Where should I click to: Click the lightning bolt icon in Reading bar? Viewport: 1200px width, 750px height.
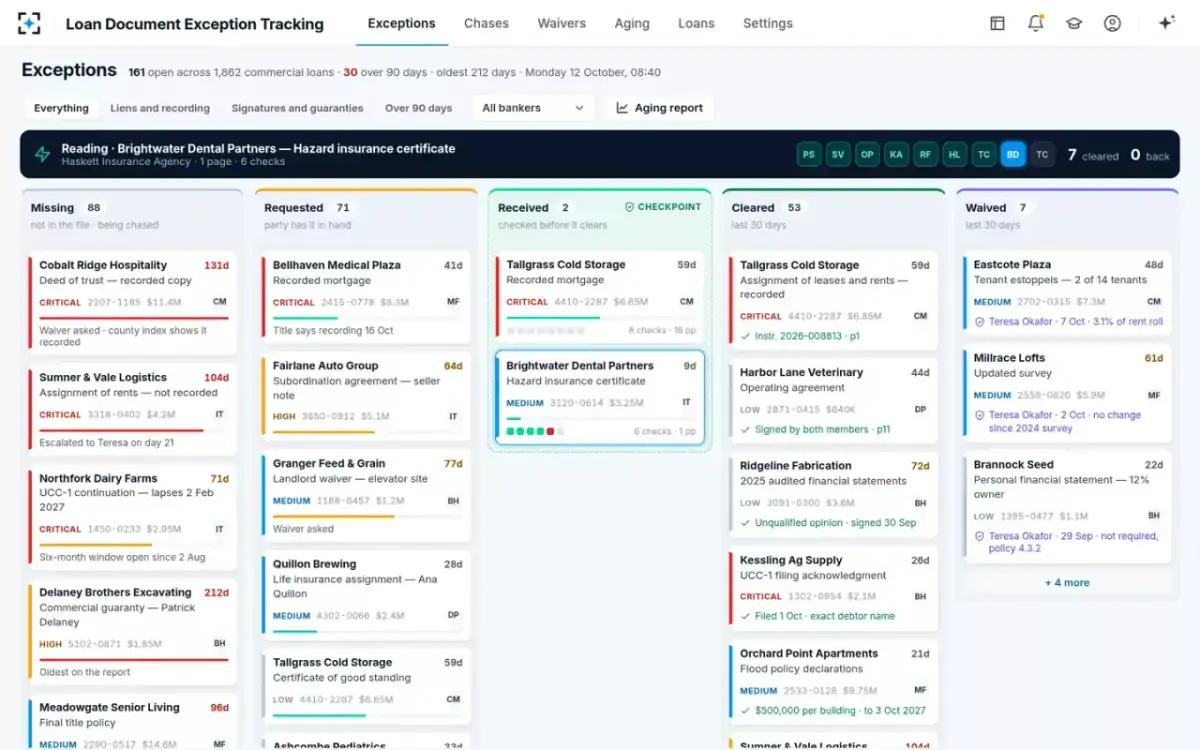[43, 154]
